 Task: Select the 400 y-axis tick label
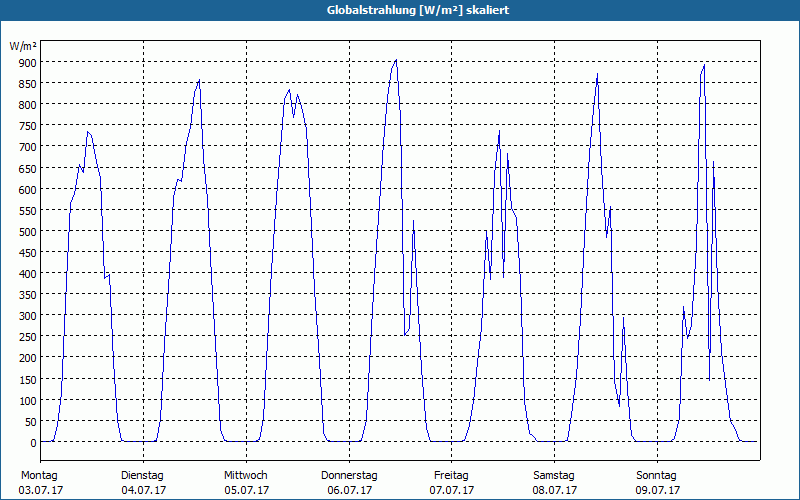click(29, 275)
